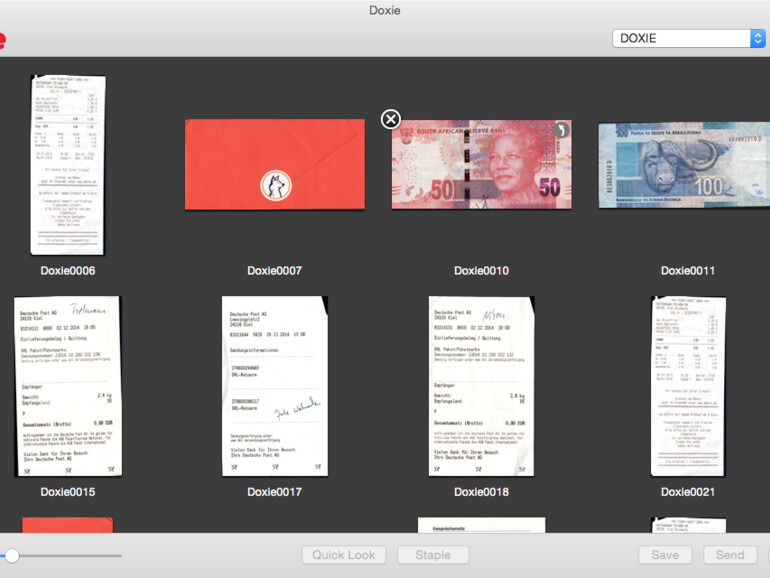Click the Doxie0018 file name label
The image size is (770, 578).
[x=481, y=492]
